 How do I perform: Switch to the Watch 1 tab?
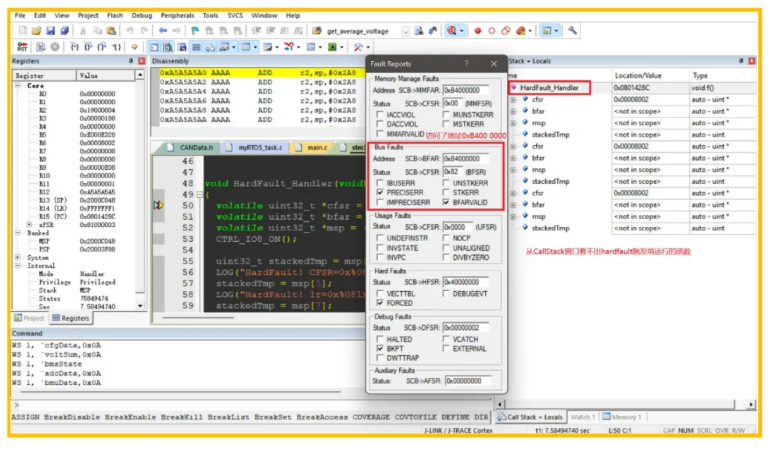coord(583,417)
